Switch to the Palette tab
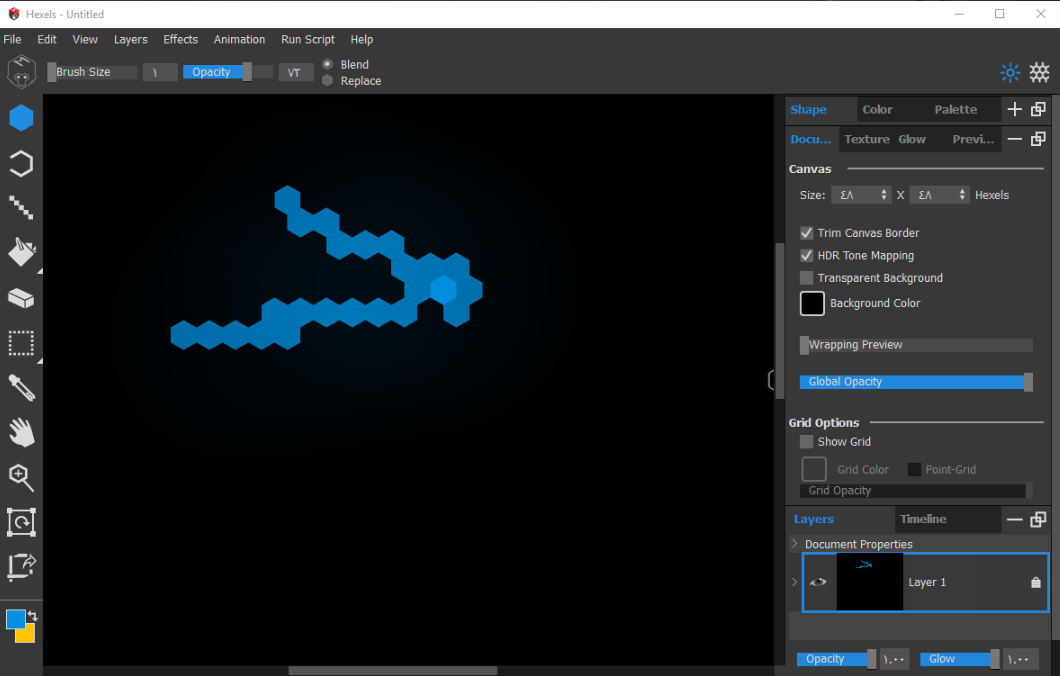Viewport: 1060px width, 676px height. coord(956,109)
